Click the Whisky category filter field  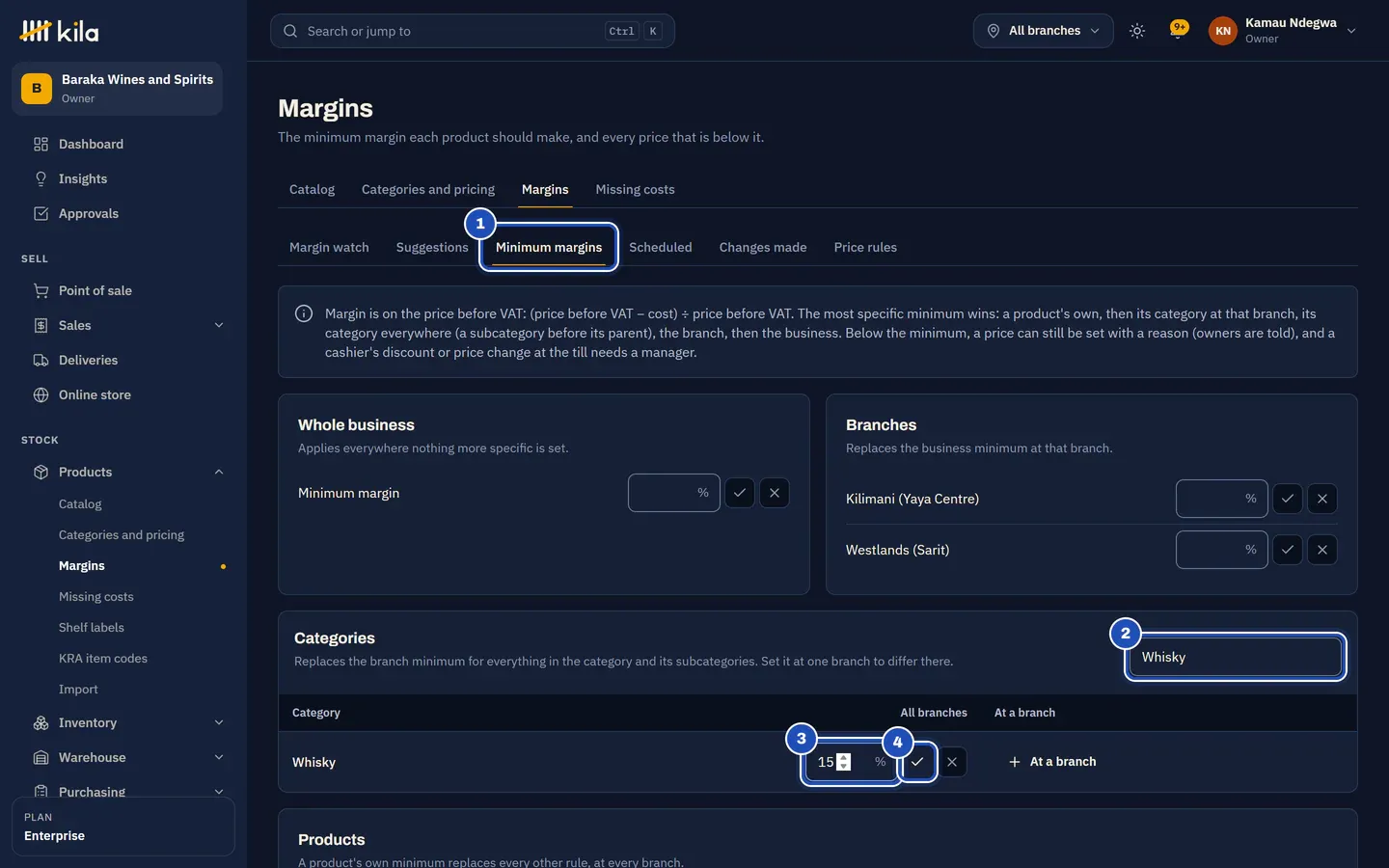[x=1236, y=657]
